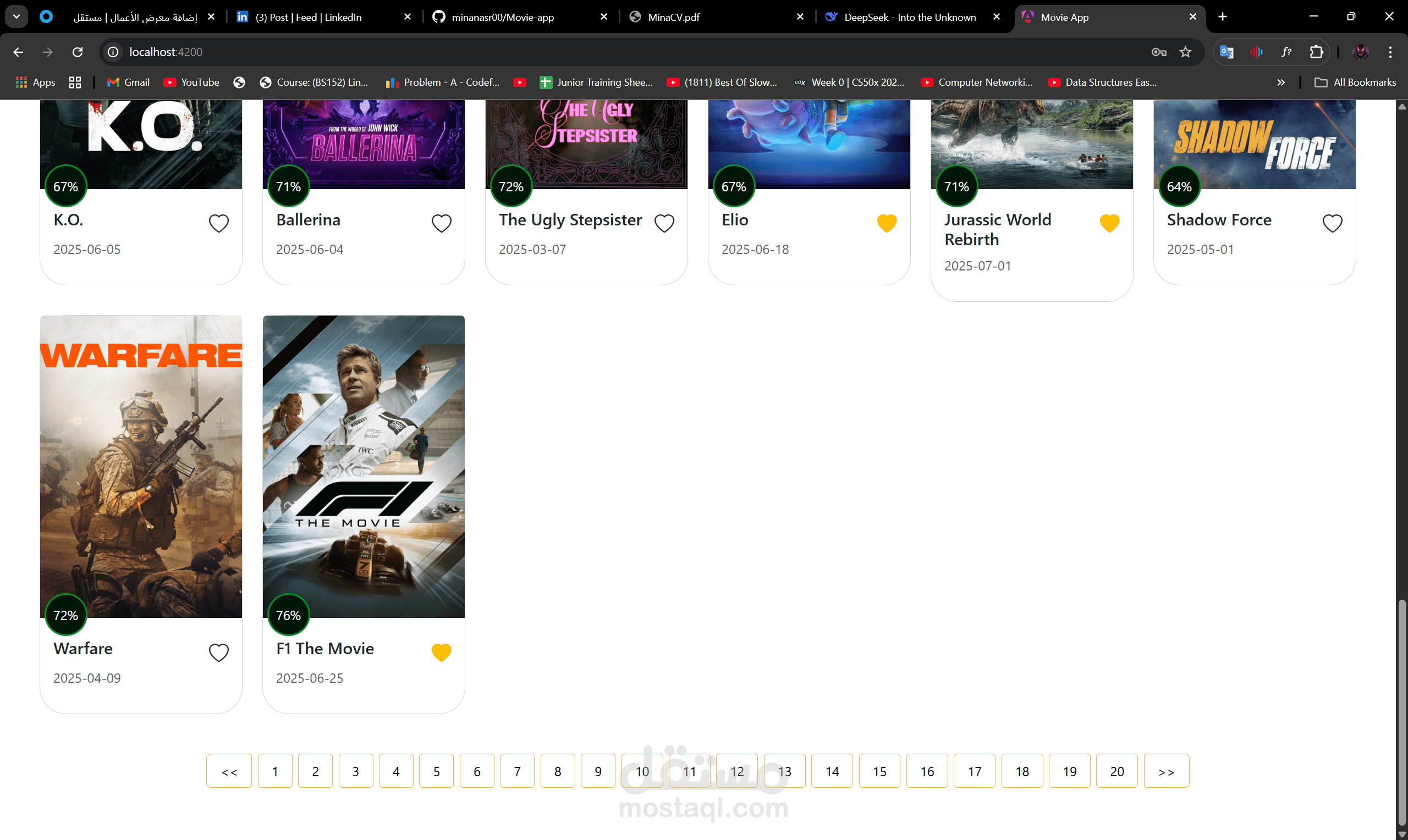Open pagination page 3

355,770
